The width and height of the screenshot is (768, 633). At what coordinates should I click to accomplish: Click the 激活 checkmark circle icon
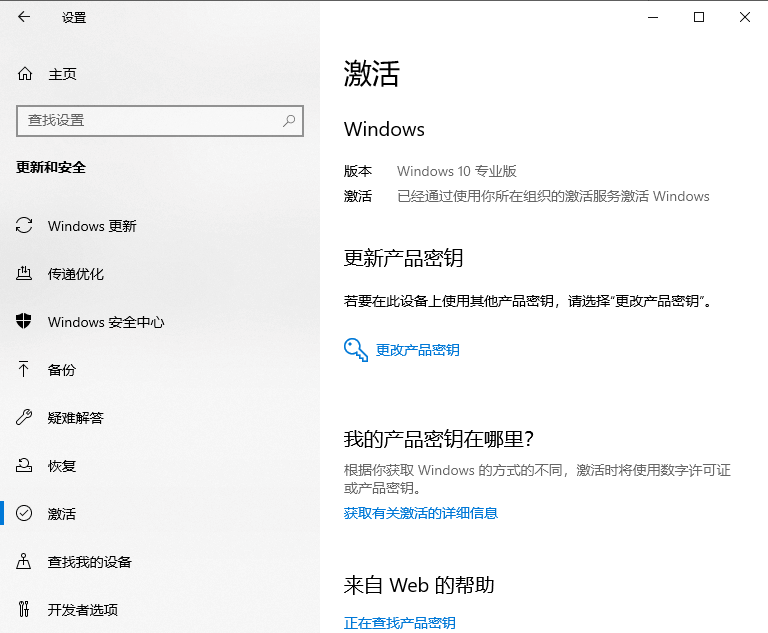pyautogui.click(x=24, y=513)
